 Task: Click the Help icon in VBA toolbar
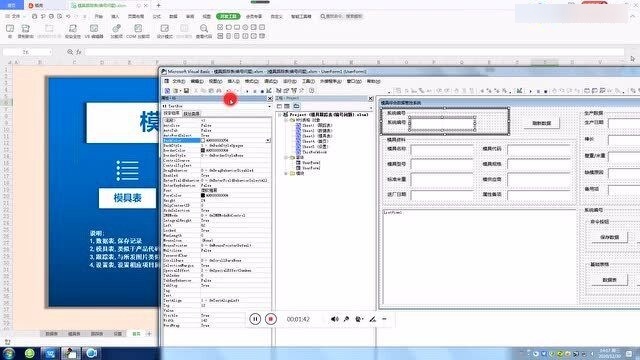tap(311, 91)
